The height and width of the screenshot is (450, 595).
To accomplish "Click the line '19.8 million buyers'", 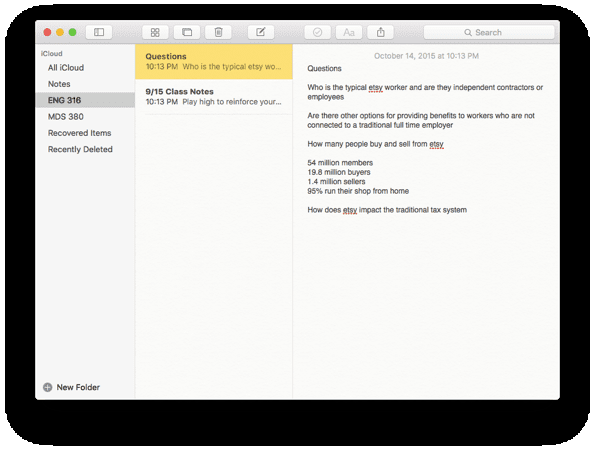I will click(339, 172).
